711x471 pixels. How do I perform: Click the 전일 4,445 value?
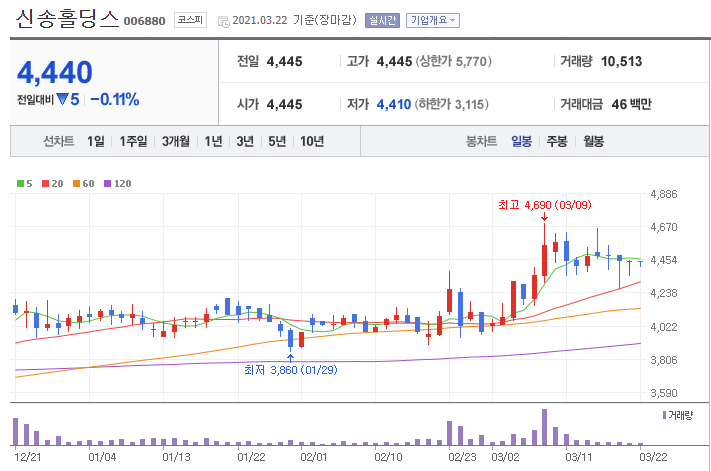[x=284, y=62]
